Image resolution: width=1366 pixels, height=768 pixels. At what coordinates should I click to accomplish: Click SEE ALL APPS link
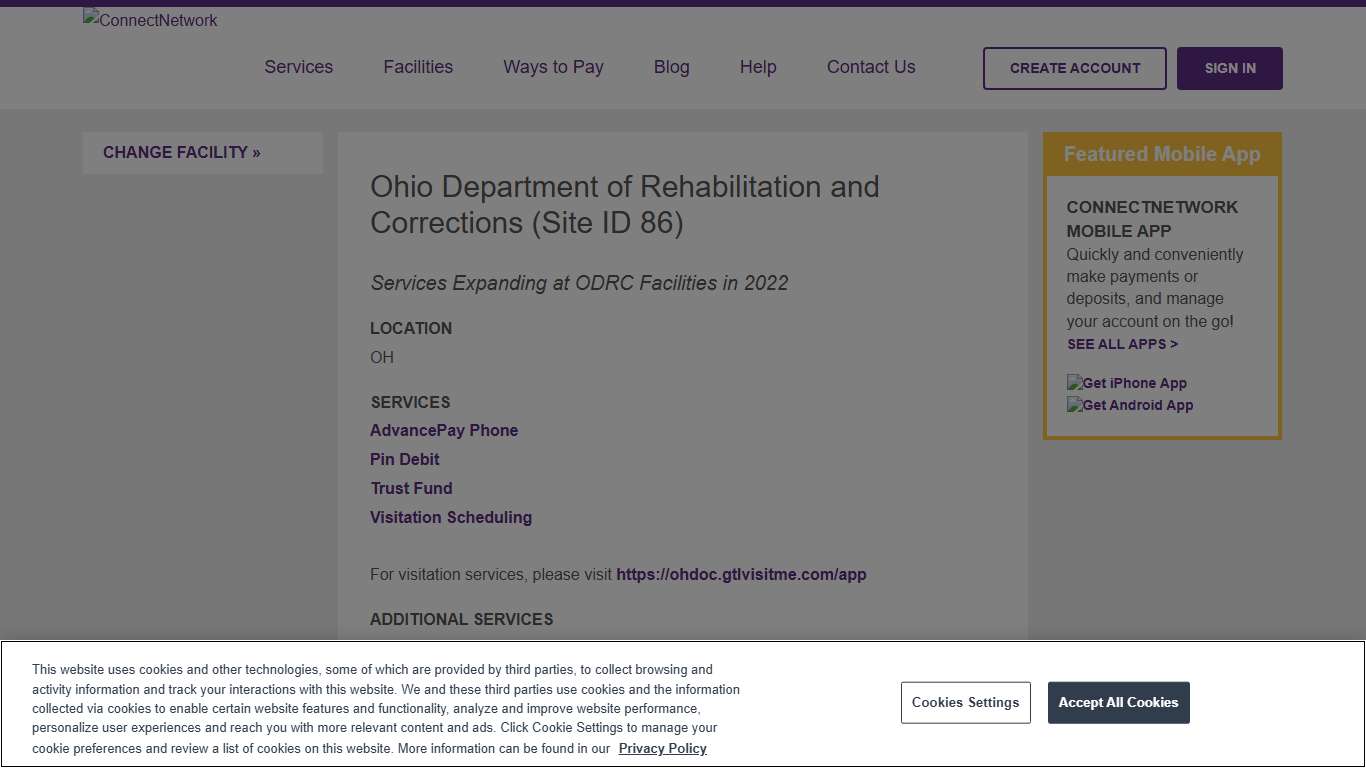point(1122,343)
